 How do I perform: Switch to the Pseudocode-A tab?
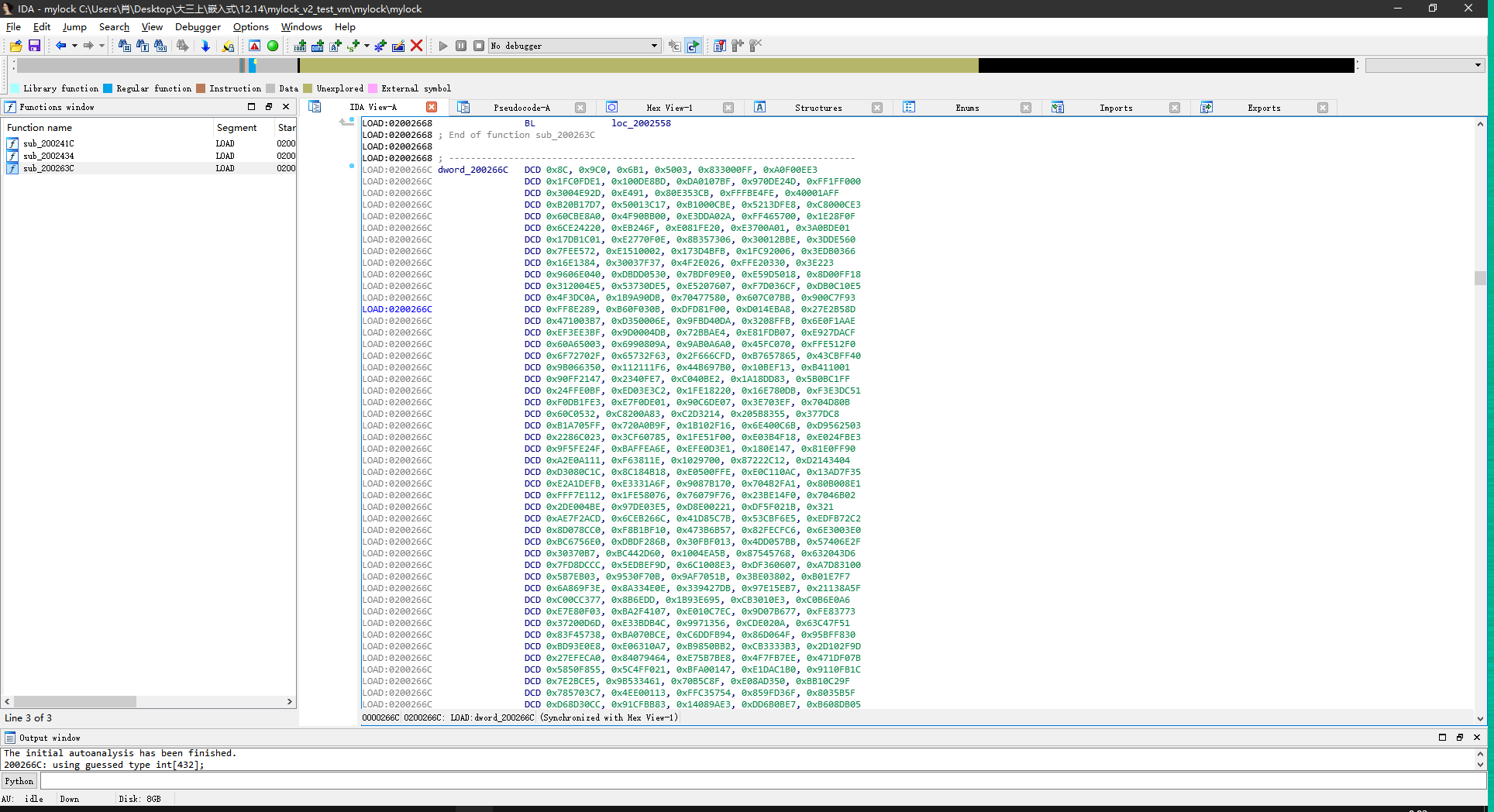click(x=522, y=108)
